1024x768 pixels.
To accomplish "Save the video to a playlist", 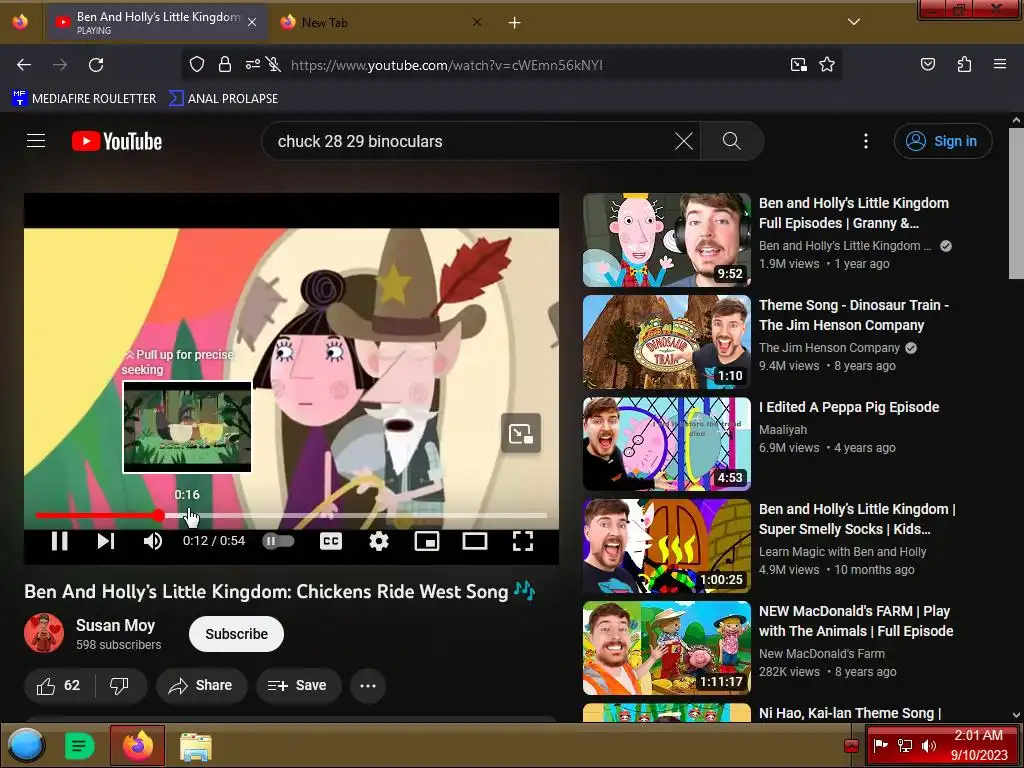I will [x=298, y=686].
